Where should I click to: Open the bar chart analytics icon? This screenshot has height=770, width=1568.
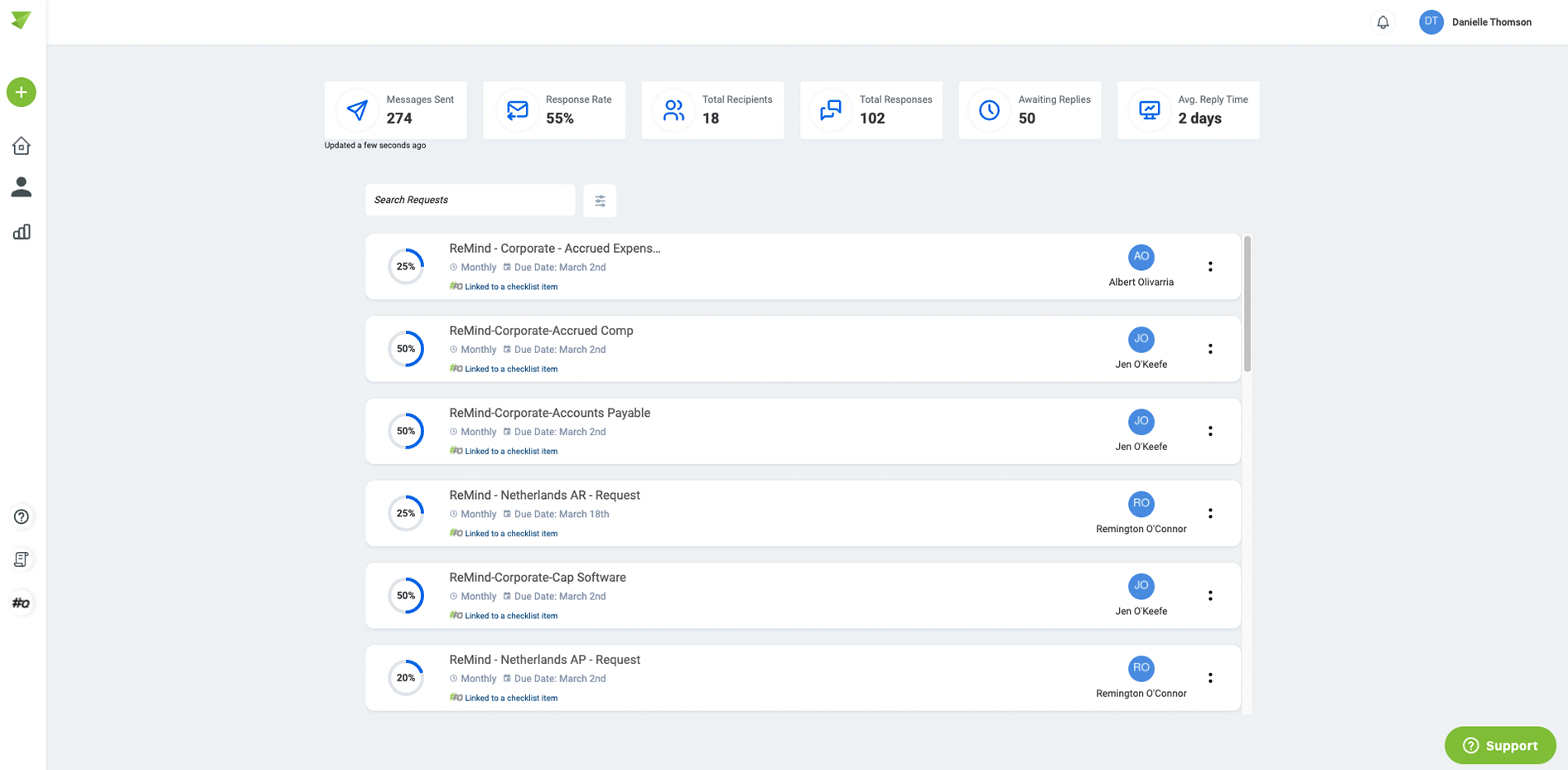click(22, 232)
